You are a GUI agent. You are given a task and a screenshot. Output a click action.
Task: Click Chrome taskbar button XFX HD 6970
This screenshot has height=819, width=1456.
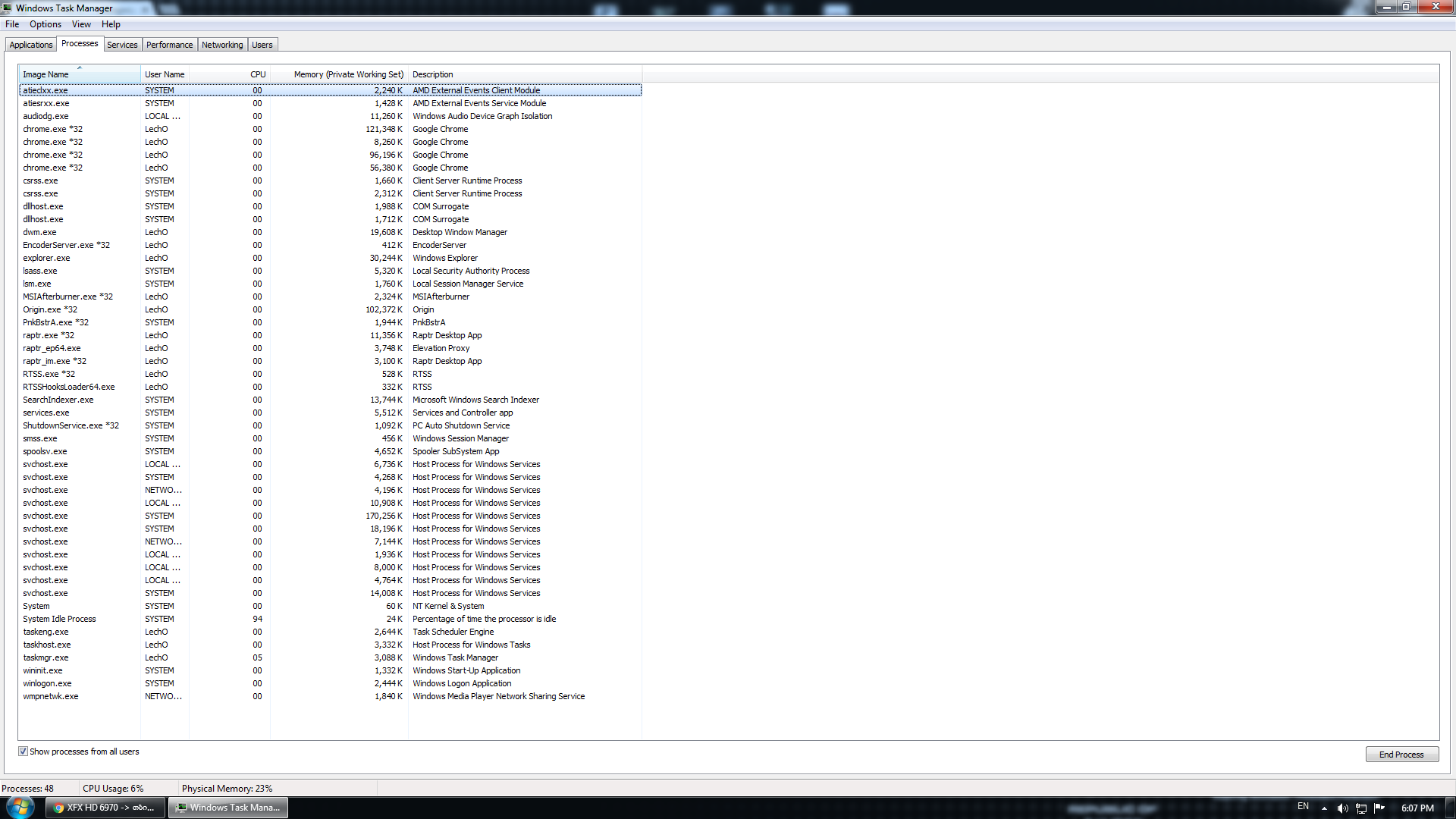[105, 808]
